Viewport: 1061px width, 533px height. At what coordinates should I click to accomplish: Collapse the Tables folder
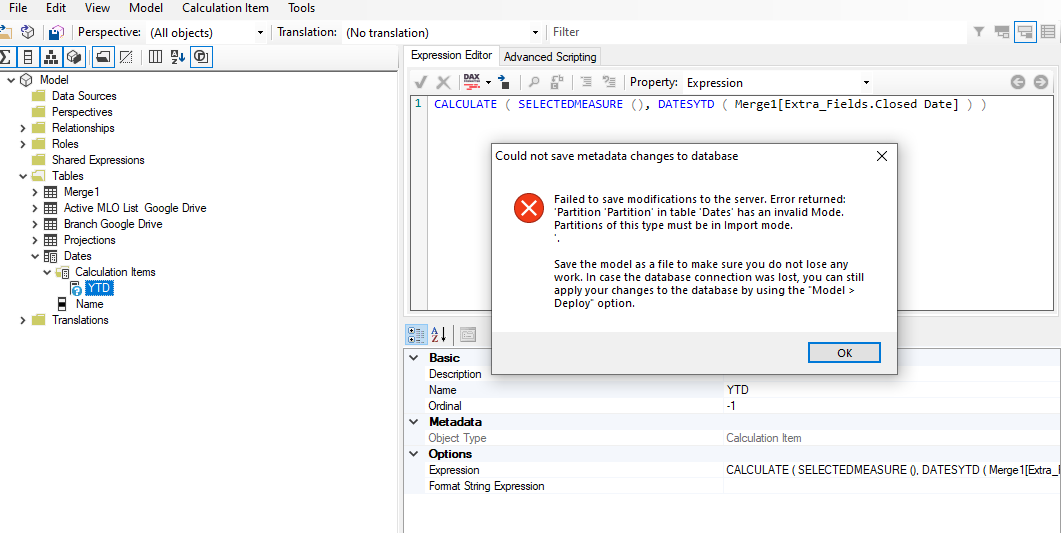pos(23,176)
